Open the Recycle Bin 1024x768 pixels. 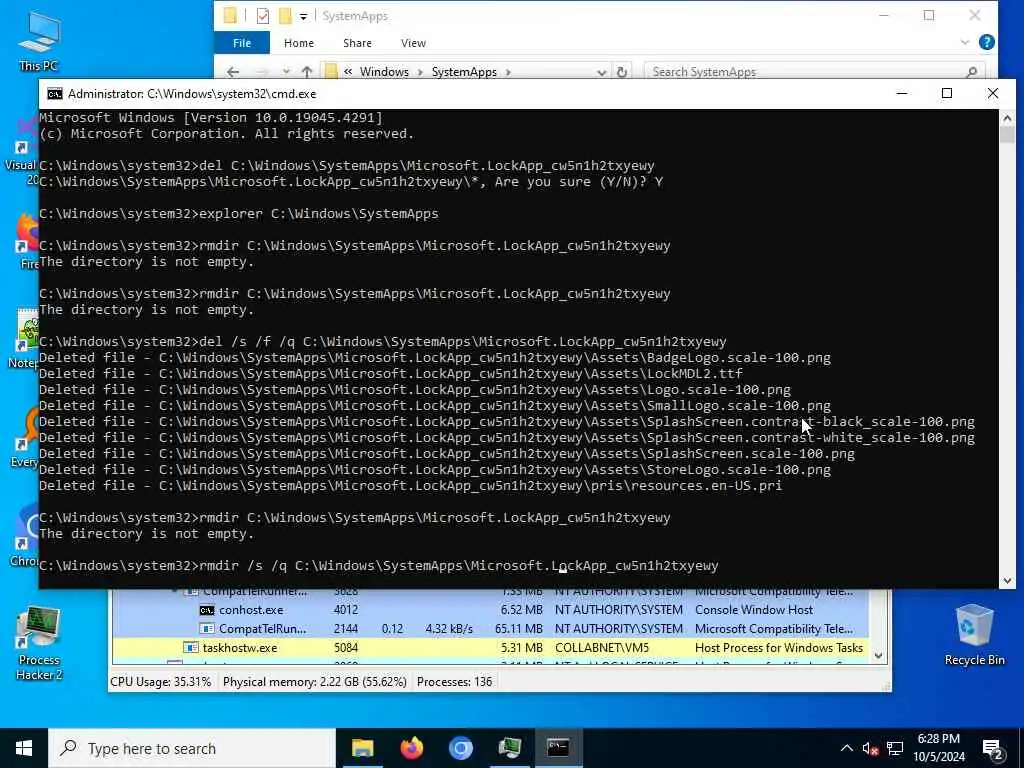click(974, 635)
